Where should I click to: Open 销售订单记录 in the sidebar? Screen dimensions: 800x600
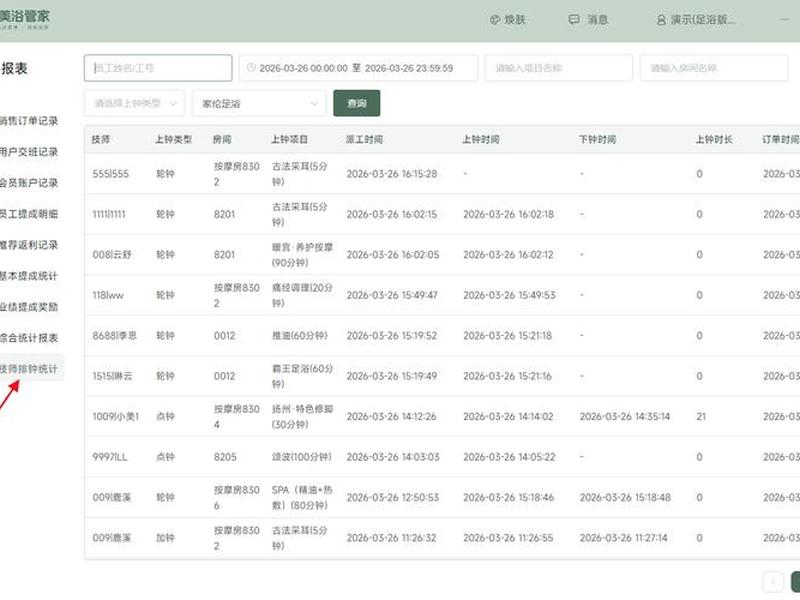tap(29, 121)
